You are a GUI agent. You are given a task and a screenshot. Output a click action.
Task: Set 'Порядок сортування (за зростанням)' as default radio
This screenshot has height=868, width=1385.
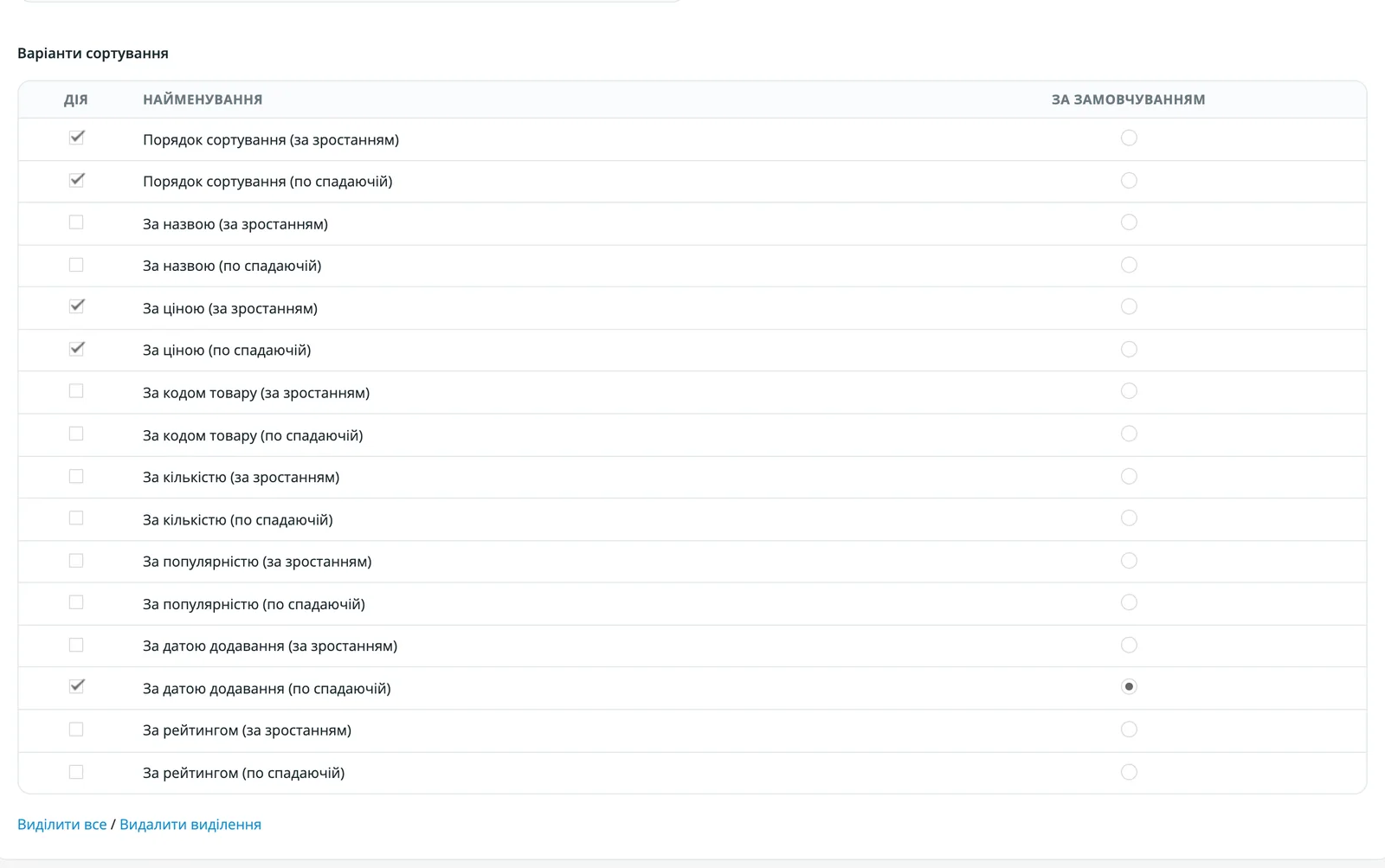1129,138
